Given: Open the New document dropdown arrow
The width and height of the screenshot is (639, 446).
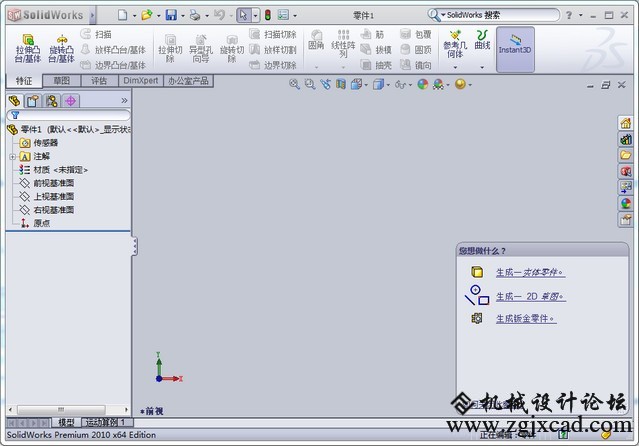Looking at the screenshot, I should tap(134, 16).
